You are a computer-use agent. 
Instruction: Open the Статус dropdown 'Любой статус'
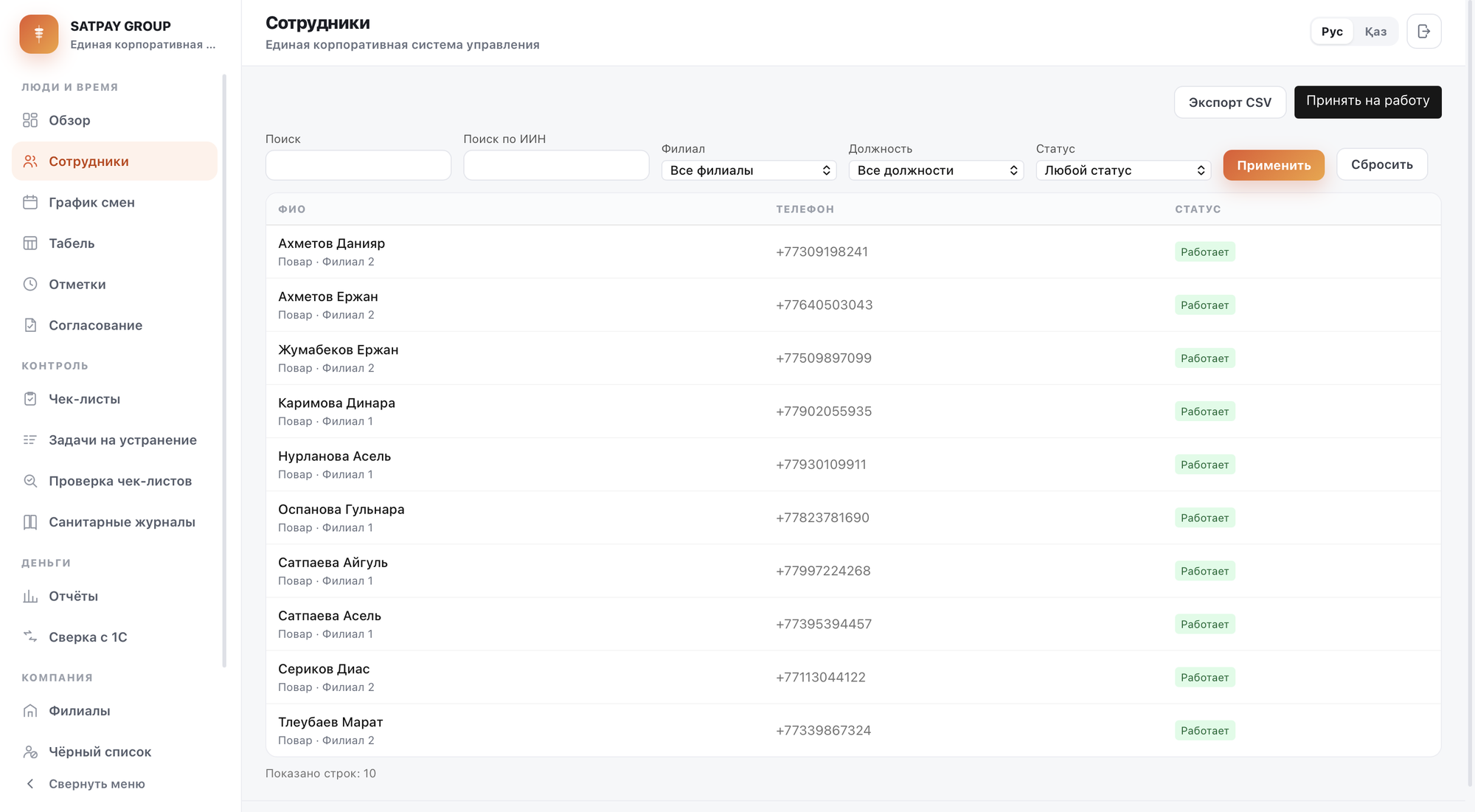(1123, 170)
